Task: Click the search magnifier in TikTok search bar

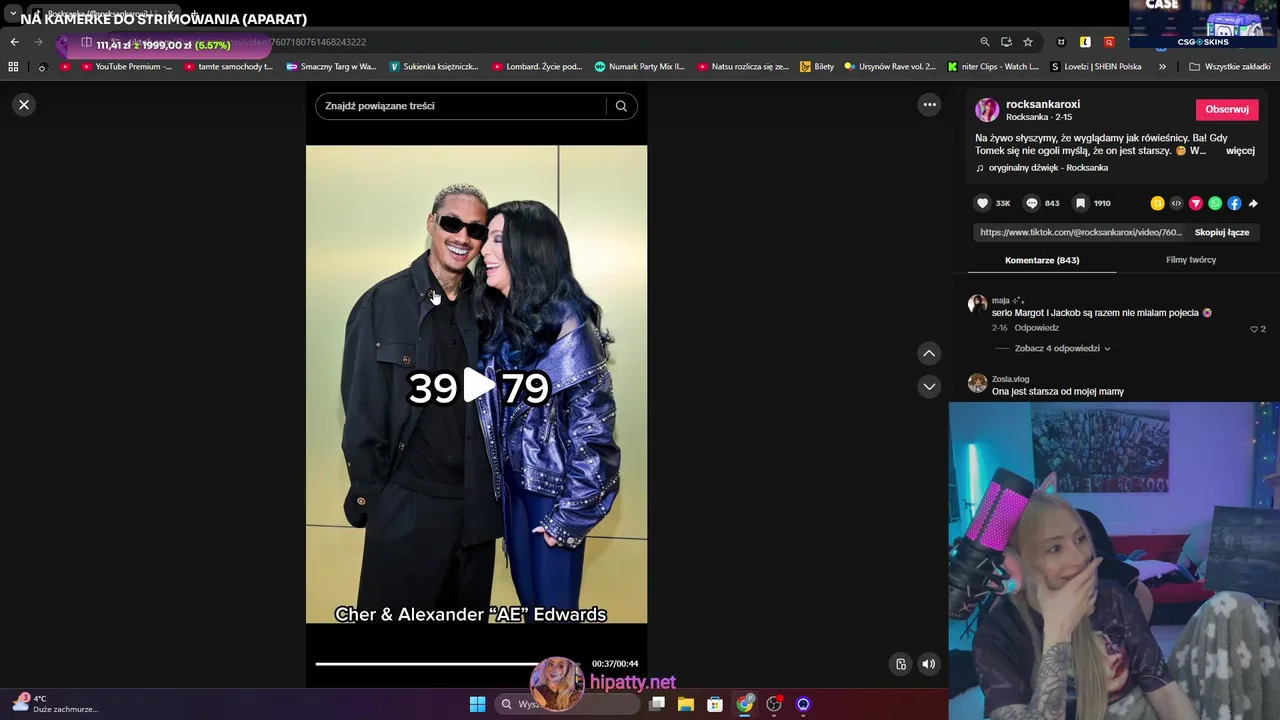Action: [x=621, y=106]
